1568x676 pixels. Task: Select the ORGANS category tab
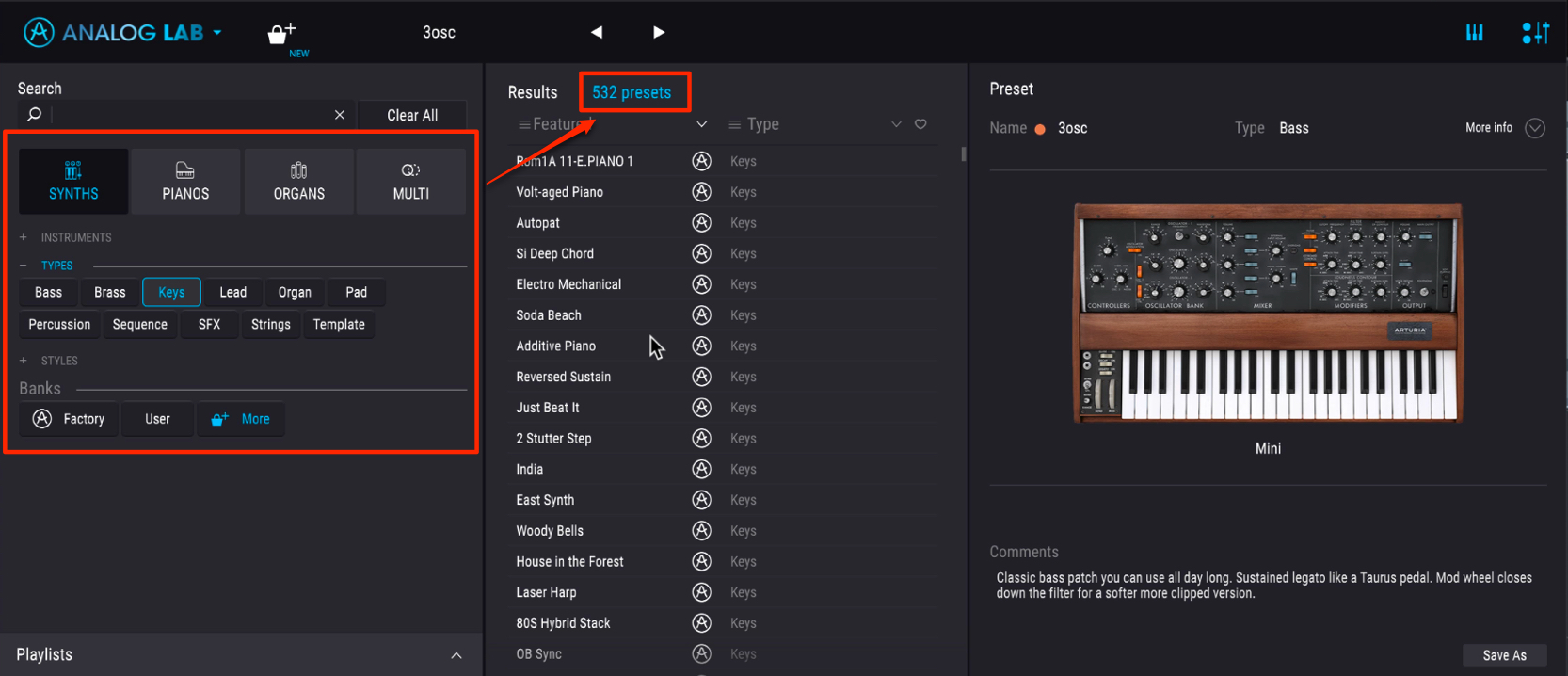click(298, 181)
